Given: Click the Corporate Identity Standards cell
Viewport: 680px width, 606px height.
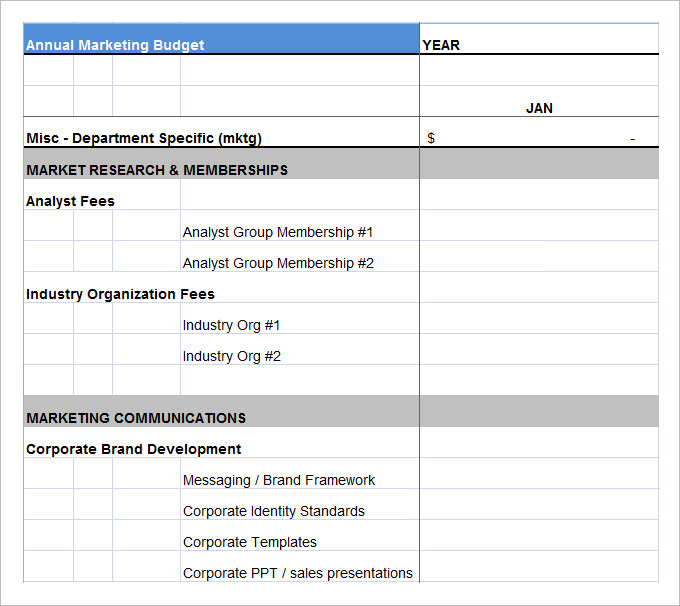Looking at the screenshot, I should point(274,511).
